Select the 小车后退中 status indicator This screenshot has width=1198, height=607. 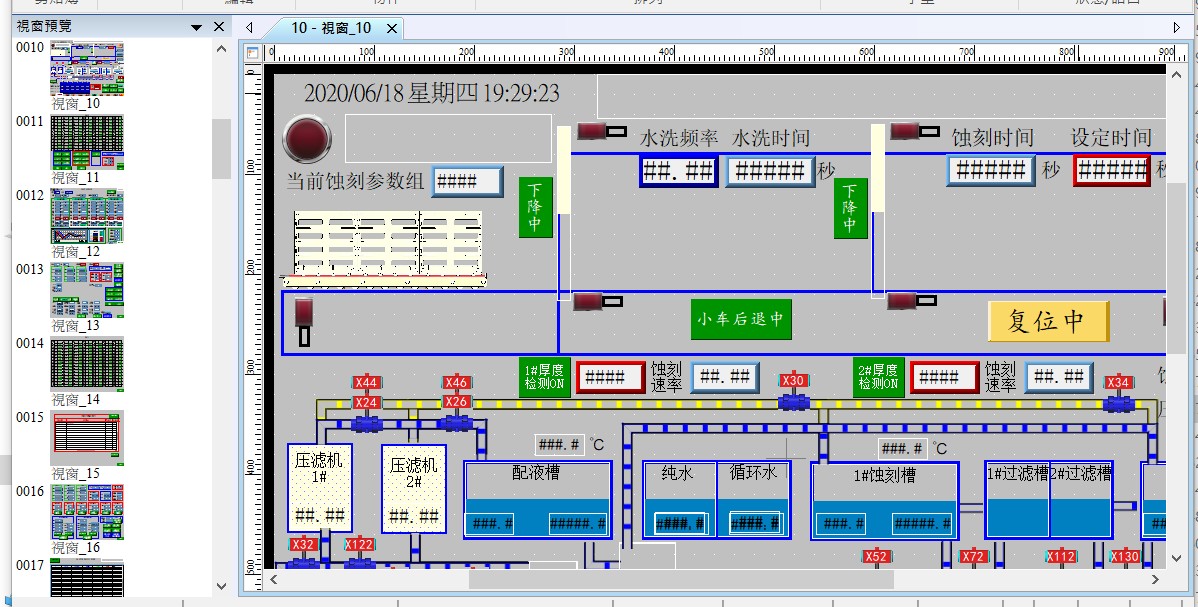[741, 319]
